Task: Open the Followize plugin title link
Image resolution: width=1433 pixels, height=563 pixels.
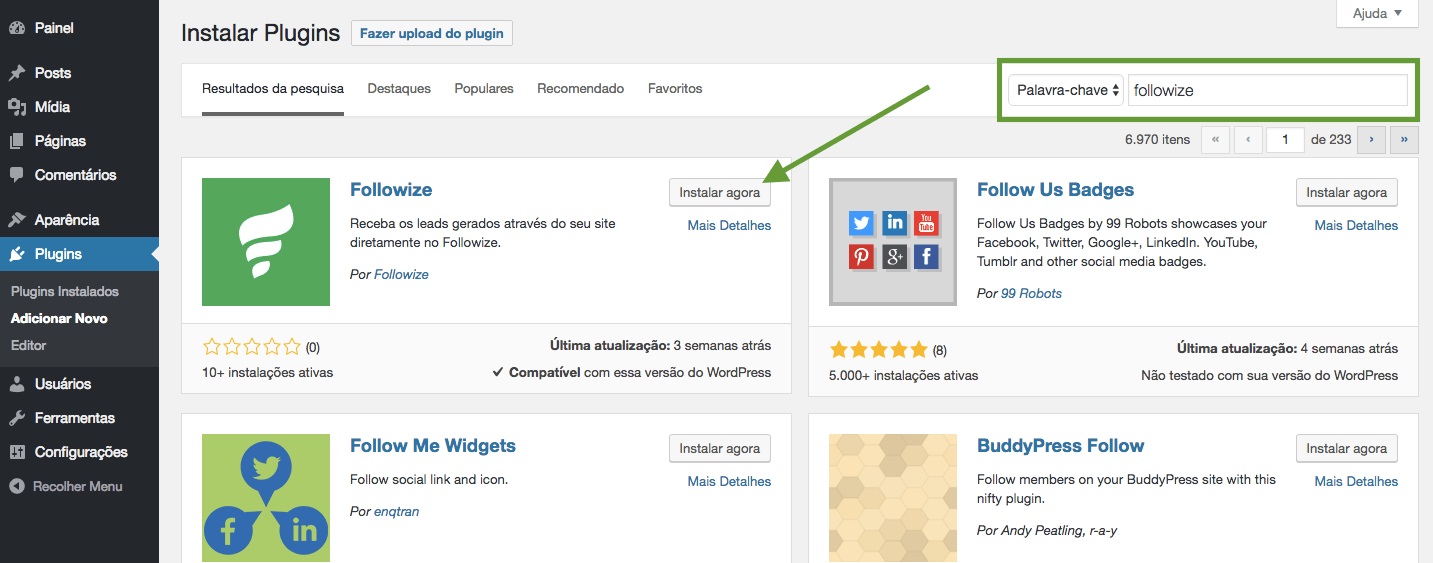Action: pyautogui.click(x=391, y=190)
